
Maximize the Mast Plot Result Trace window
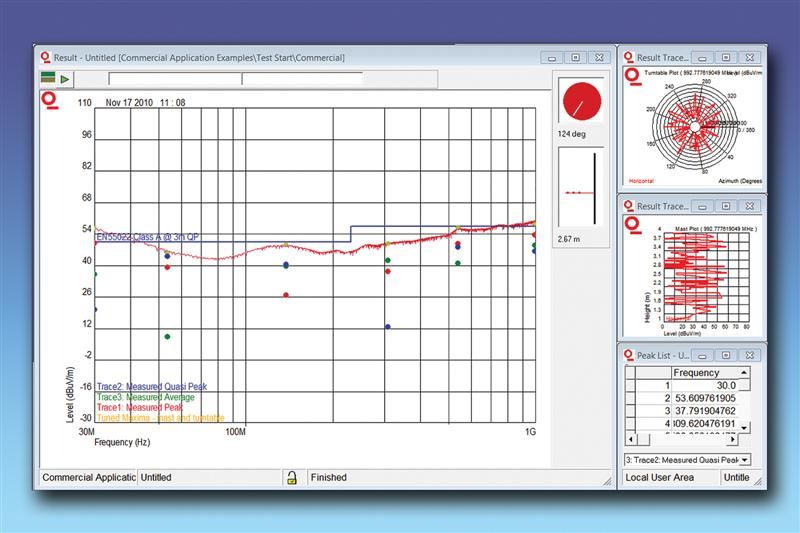726,207
